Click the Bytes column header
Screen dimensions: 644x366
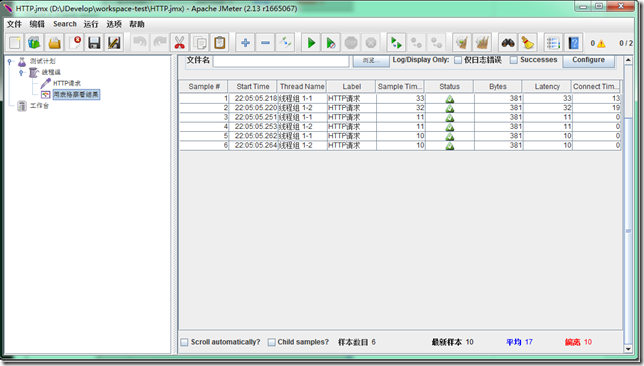tap(498, 87)
